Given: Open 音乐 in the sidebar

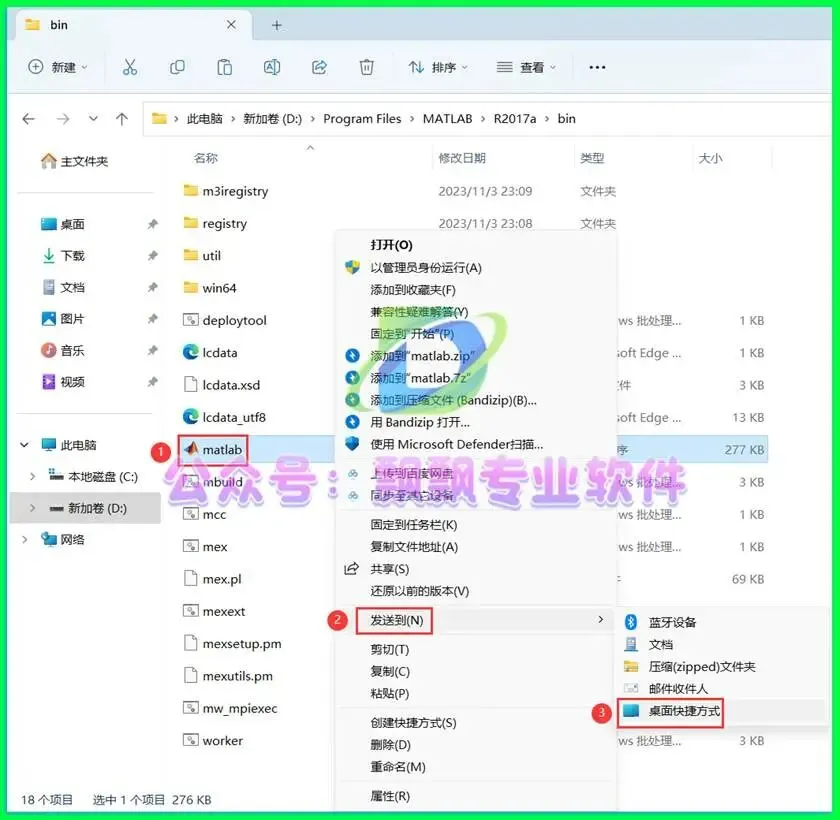Looking at the screenshot, I should click(x=63, y=351).
